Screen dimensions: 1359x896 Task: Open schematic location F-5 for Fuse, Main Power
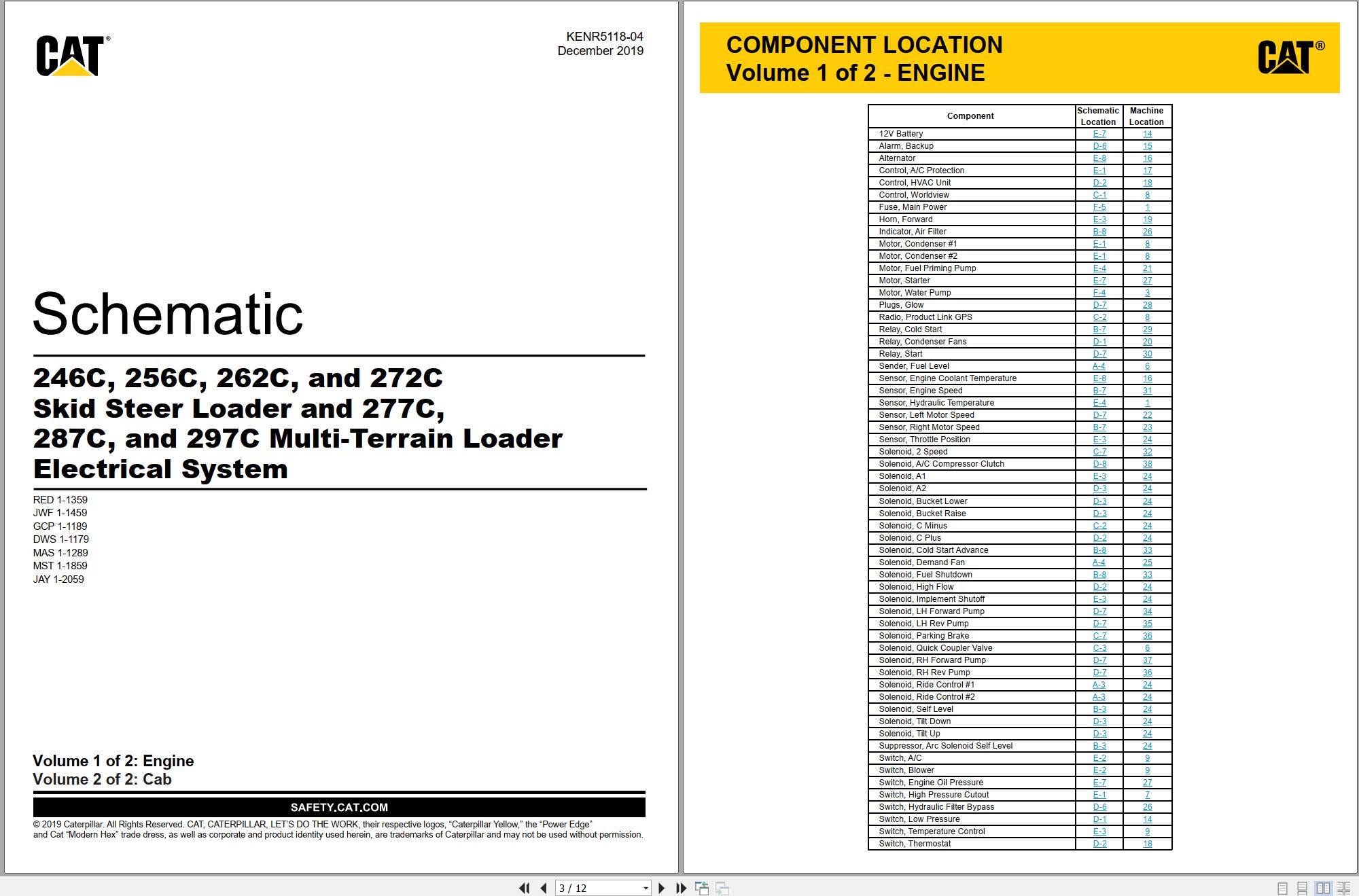[1099, 207]
